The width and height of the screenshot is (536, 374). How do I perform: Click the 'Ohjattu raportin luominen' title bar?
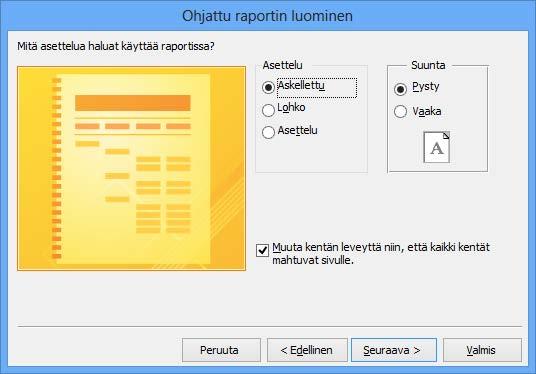click(x=267, y=16)
